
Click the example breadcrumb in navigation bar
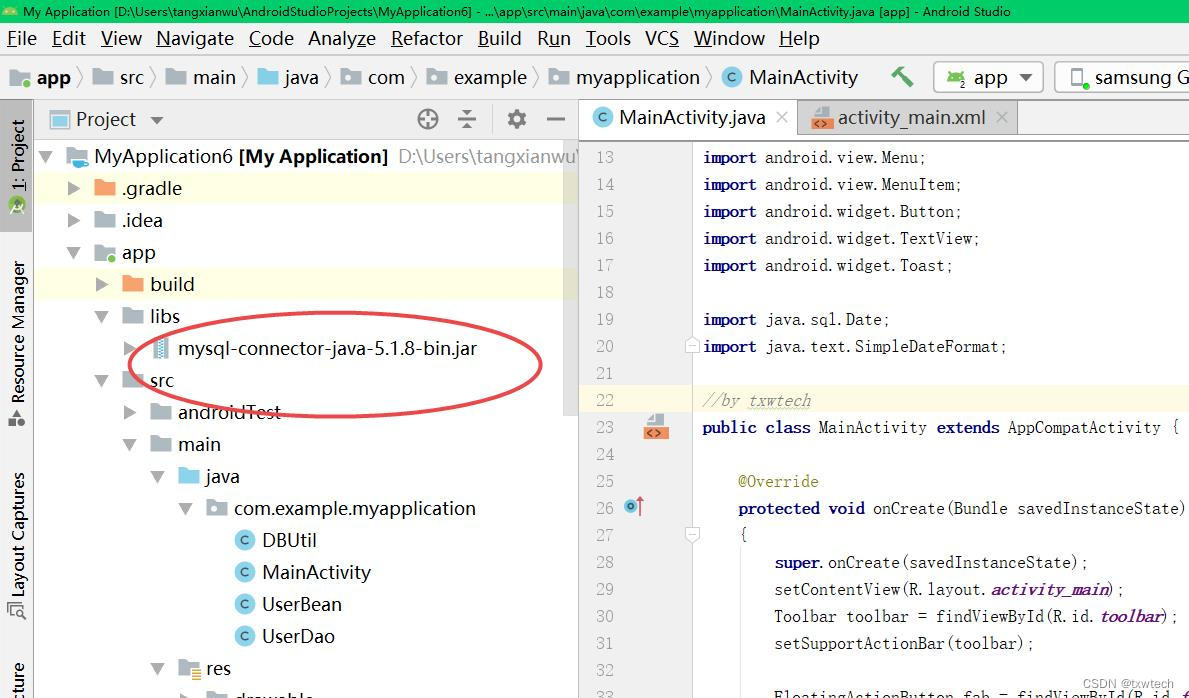(476, 77)
